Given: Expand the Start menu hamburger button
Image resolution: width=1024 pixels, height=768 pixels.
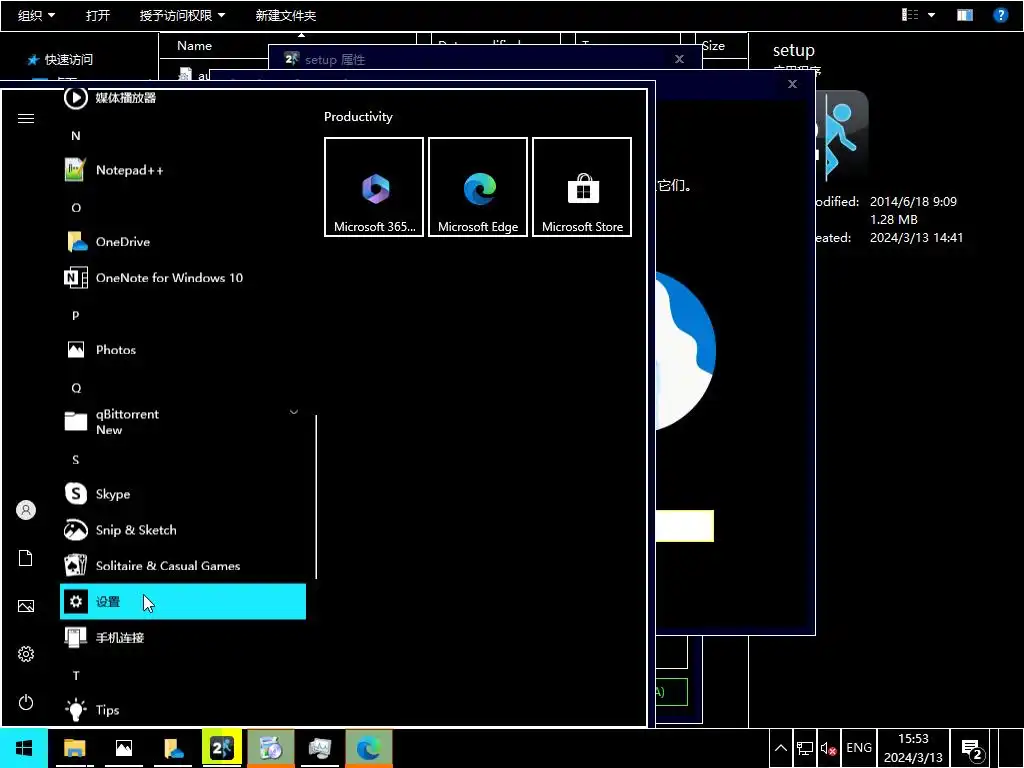Looking at the screenshot, I should (x=25, y=118).
